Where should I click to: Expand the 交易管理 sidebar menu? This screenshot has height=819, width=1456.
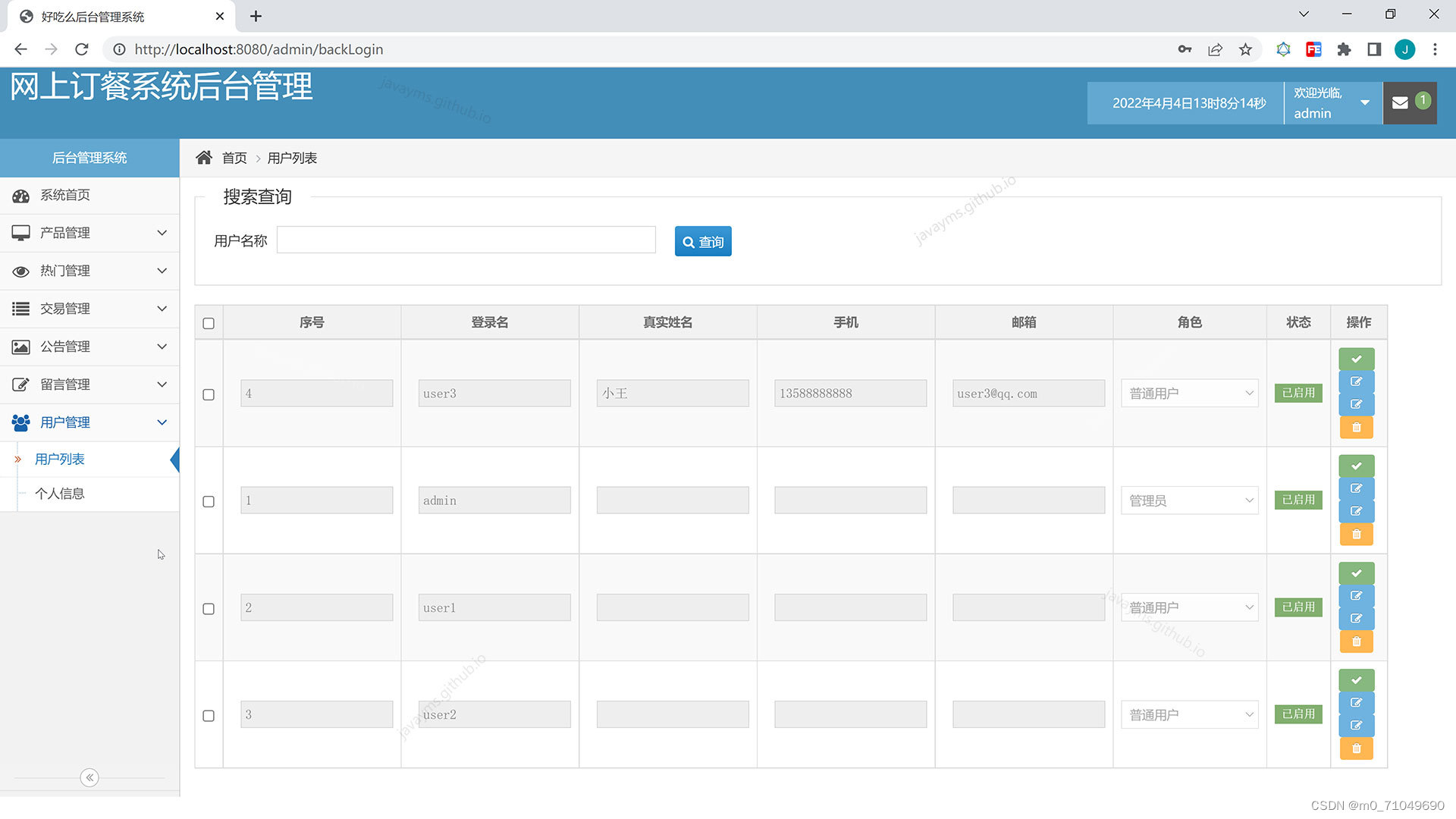click(x=89, y=309)
